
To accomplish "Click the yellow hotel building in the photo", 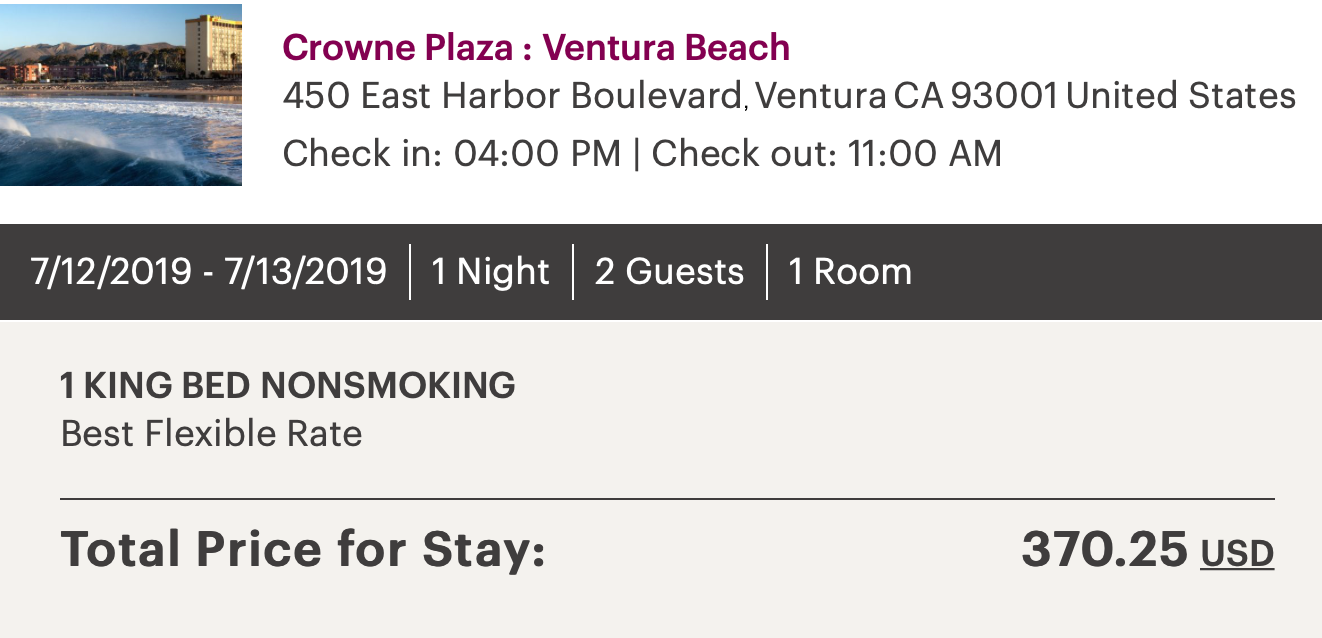I will pyautogui.click(x=211, y=45).
